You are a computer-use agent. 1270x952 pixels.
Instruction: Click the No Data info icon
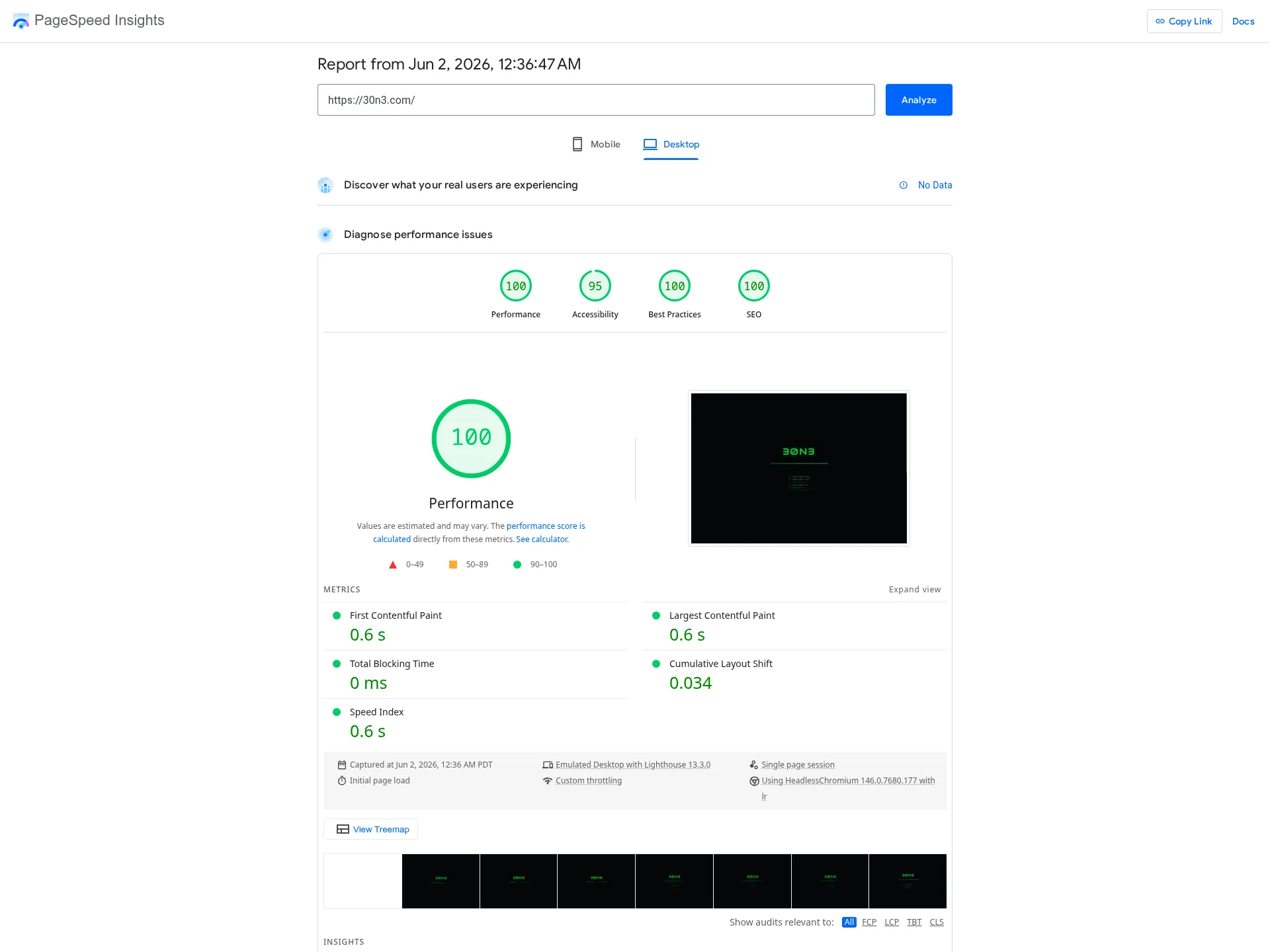(x=904, y=185)
